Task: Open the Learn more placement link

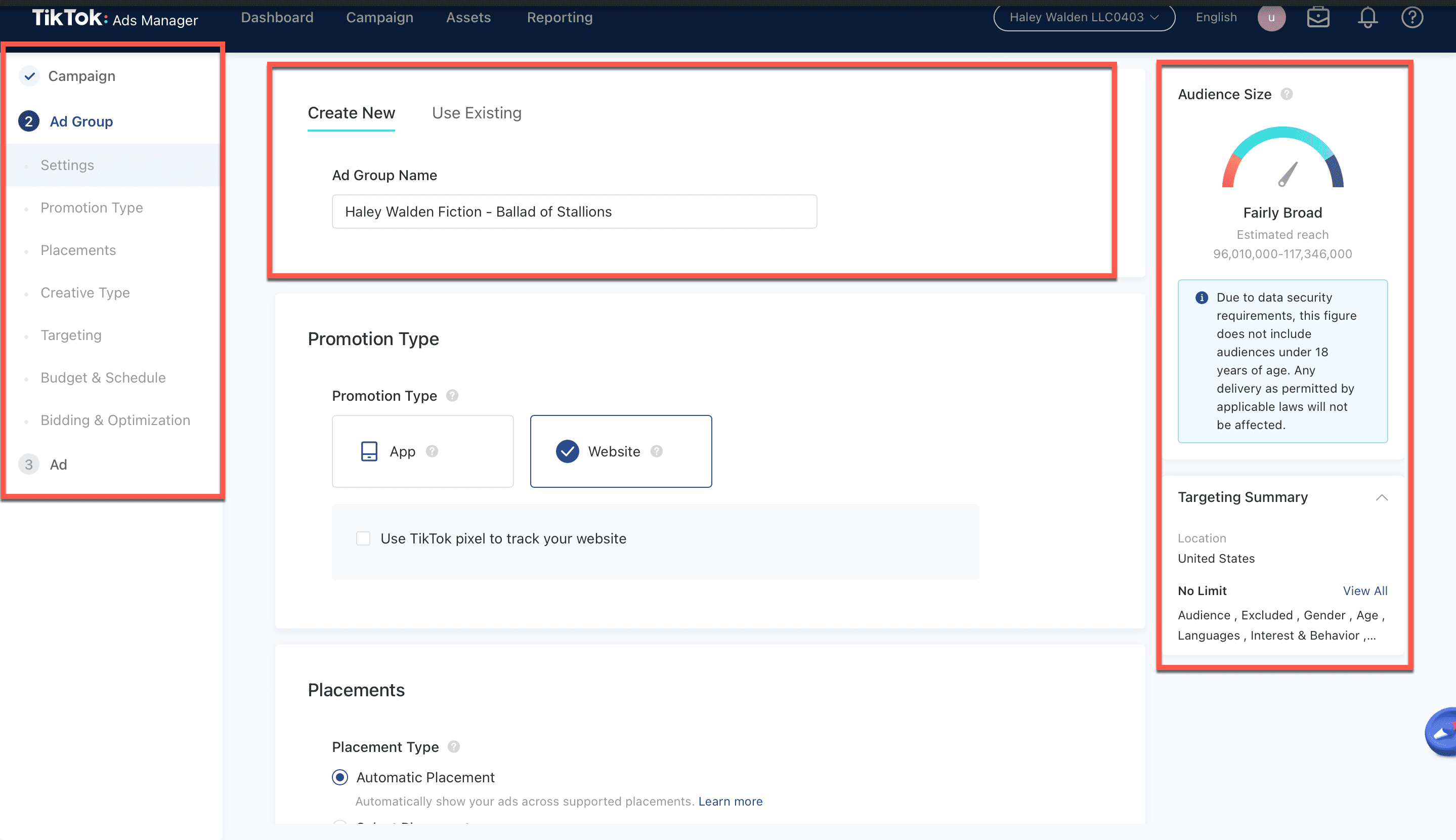Action: pyautogui.click(x=730, y=802)
